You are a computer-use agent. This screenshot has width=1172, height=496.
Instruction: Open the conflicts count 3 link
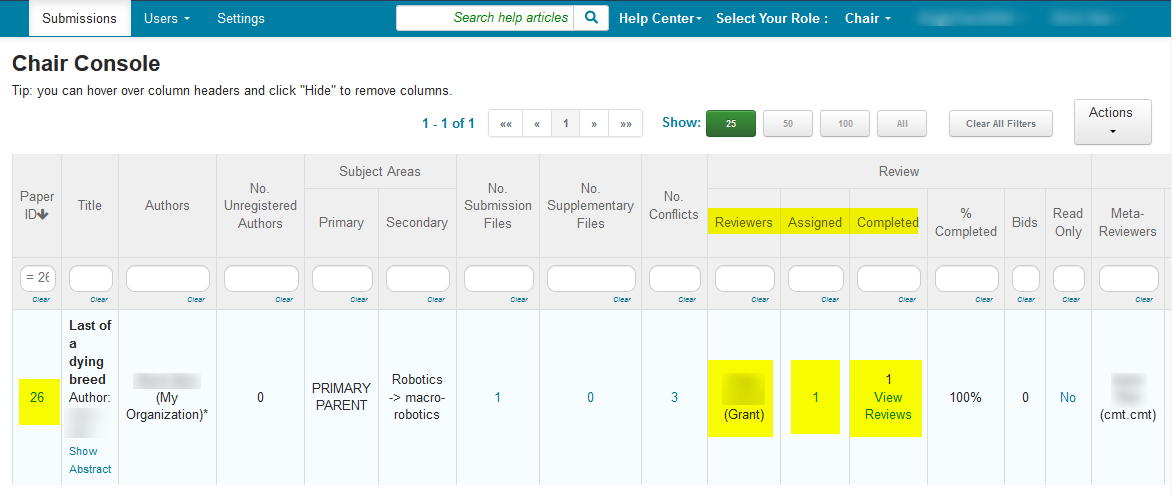[x=674, y=397]
